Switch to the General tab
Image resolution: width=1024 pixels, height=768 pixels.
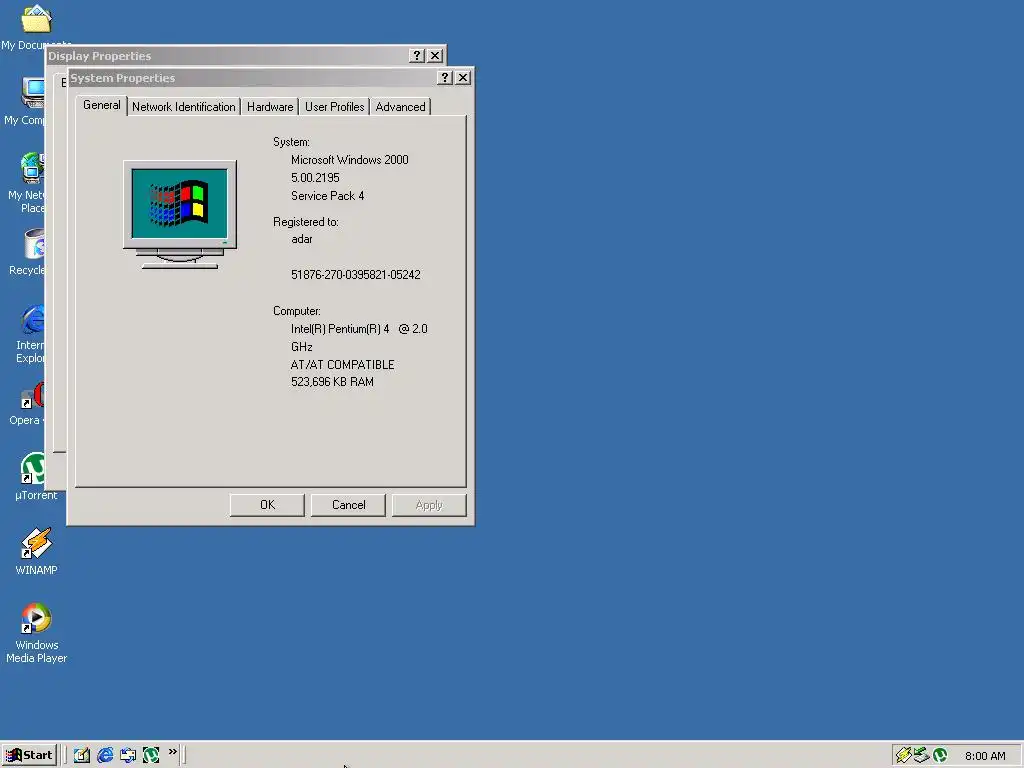101,105
